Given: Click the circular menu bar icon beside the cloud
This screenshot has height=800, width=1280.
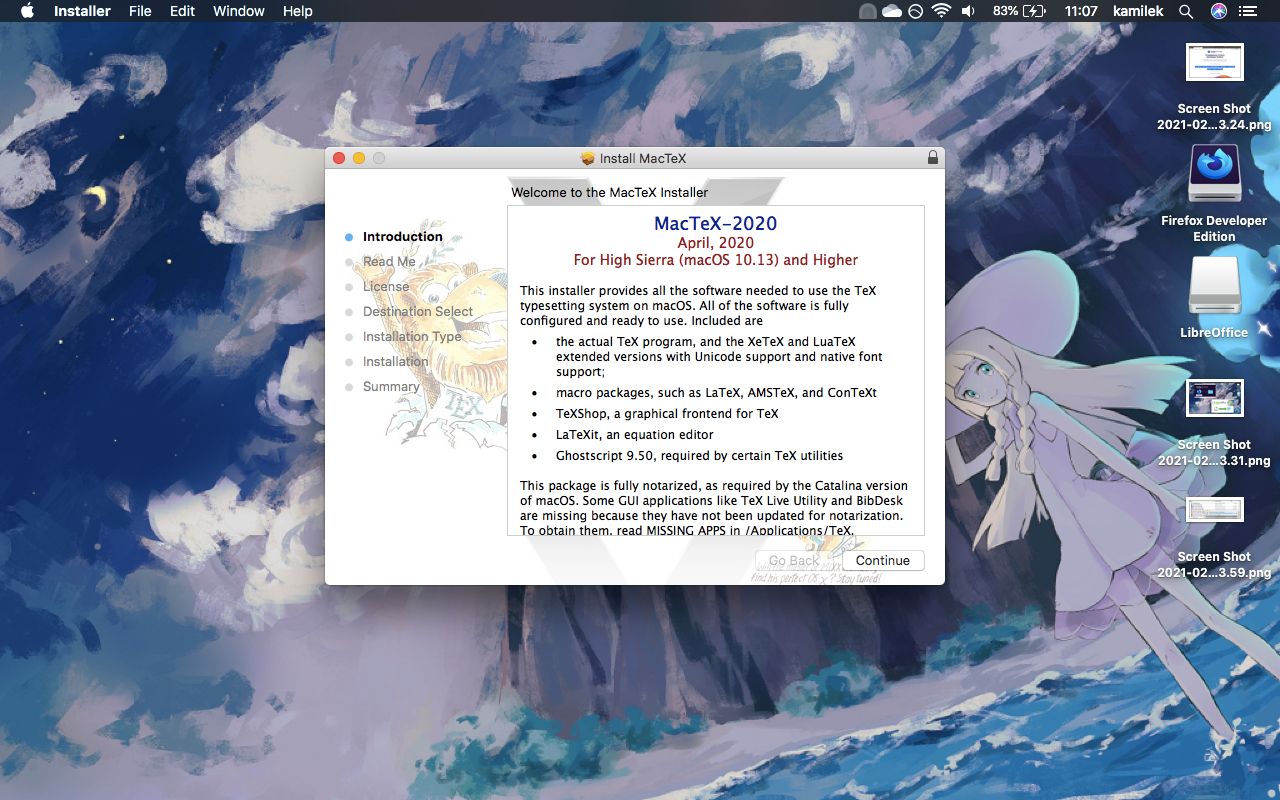Looking at the screenshot, I should point(915,11).
